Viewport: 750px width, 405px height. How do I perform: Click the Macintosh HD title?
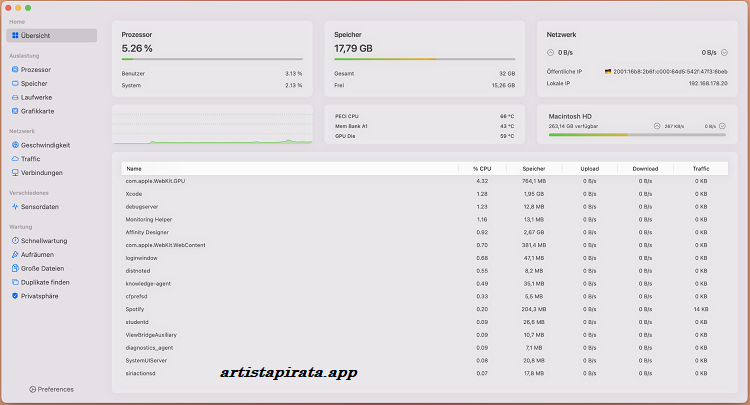click(570, 116)
